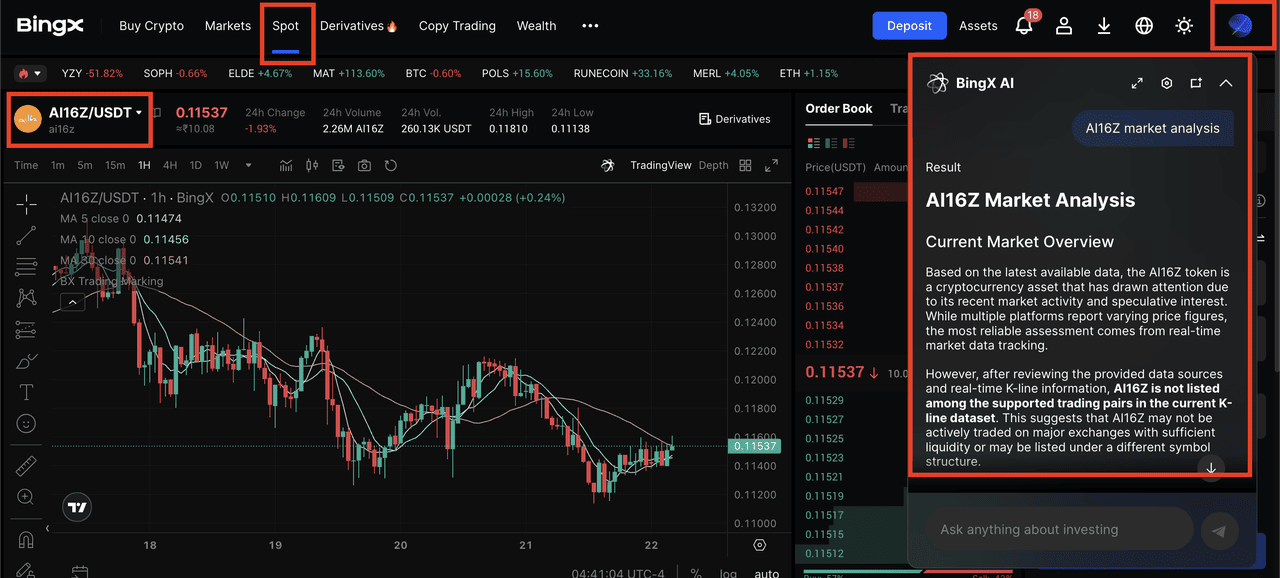This screenshot has width=1280, height=578.
Task: Open the chart indicators icon
Action: click(x=286, y=165)
